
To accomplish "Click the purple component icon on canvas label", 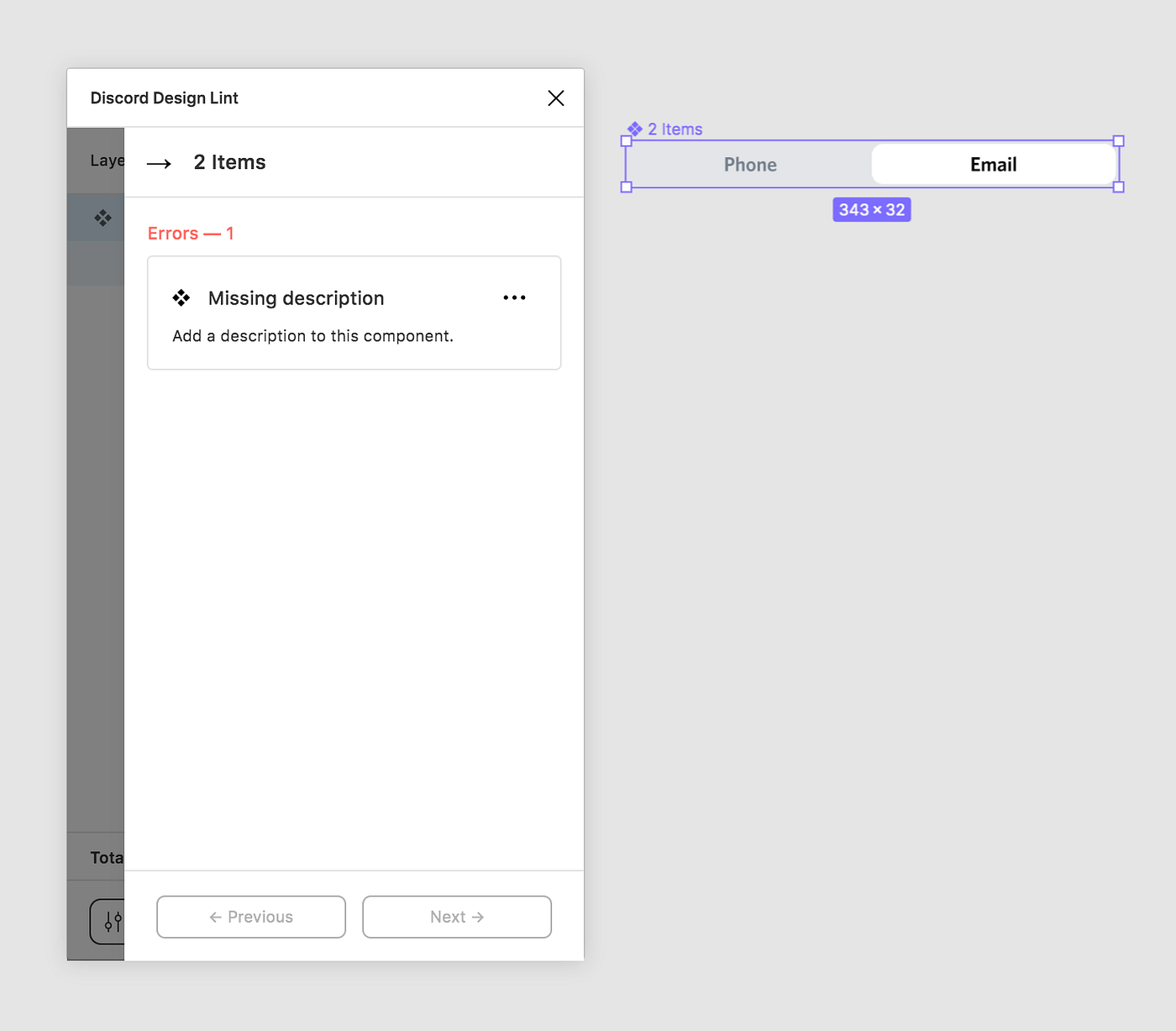I will click(x=635, y=129).
